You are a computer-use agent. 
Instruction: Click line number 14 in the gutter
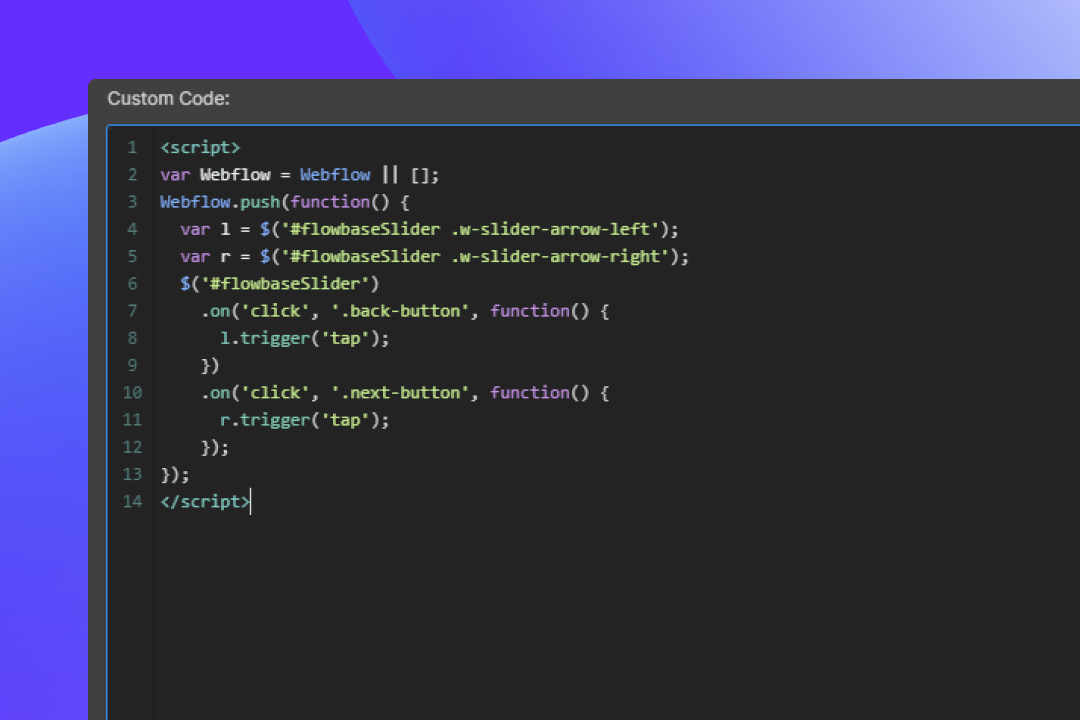click(132, 502)
